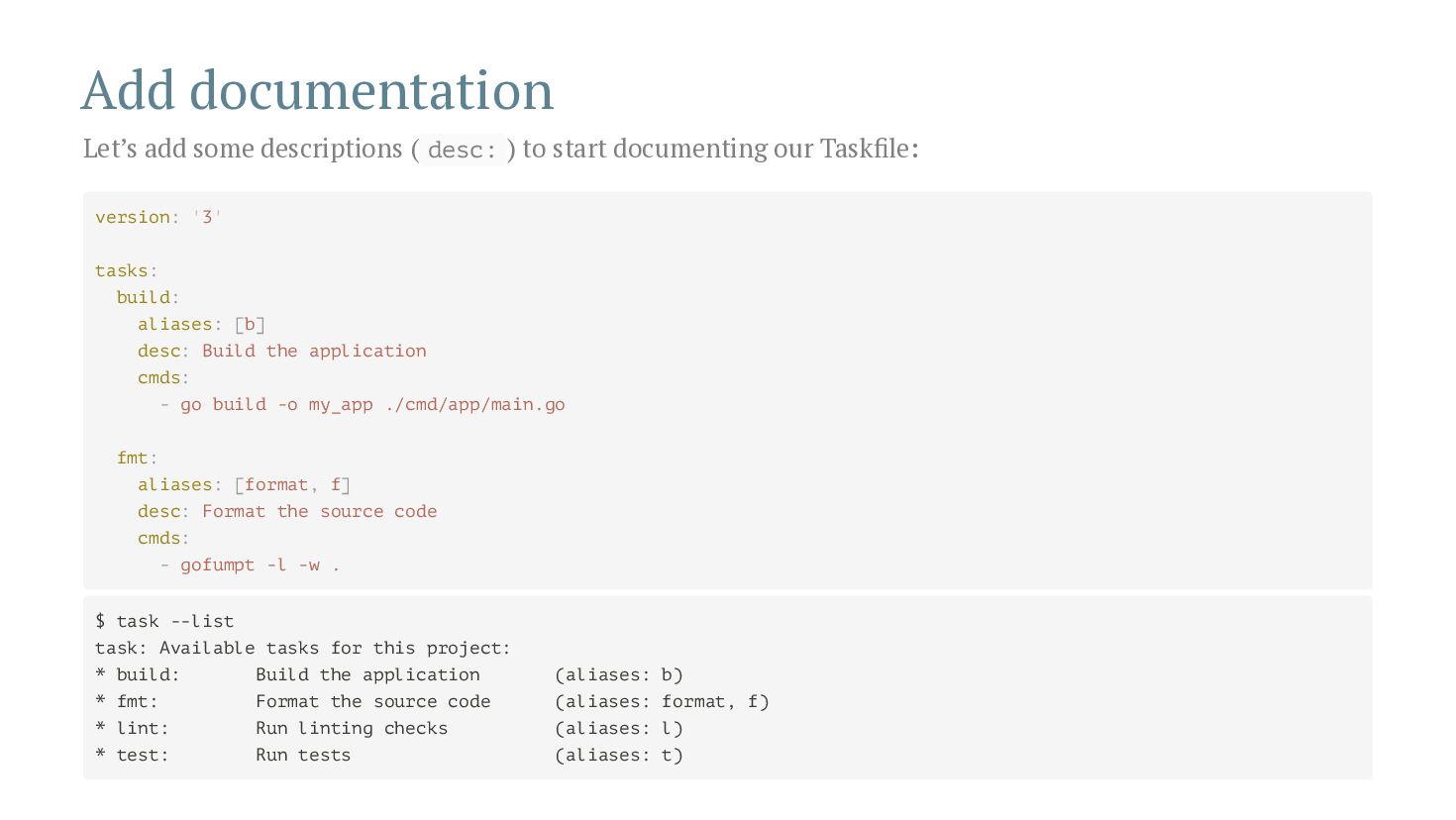1456x820 pixels.
Task: Click the '* build:' output row
Action: pyautogui.click(x=389, y=674)
